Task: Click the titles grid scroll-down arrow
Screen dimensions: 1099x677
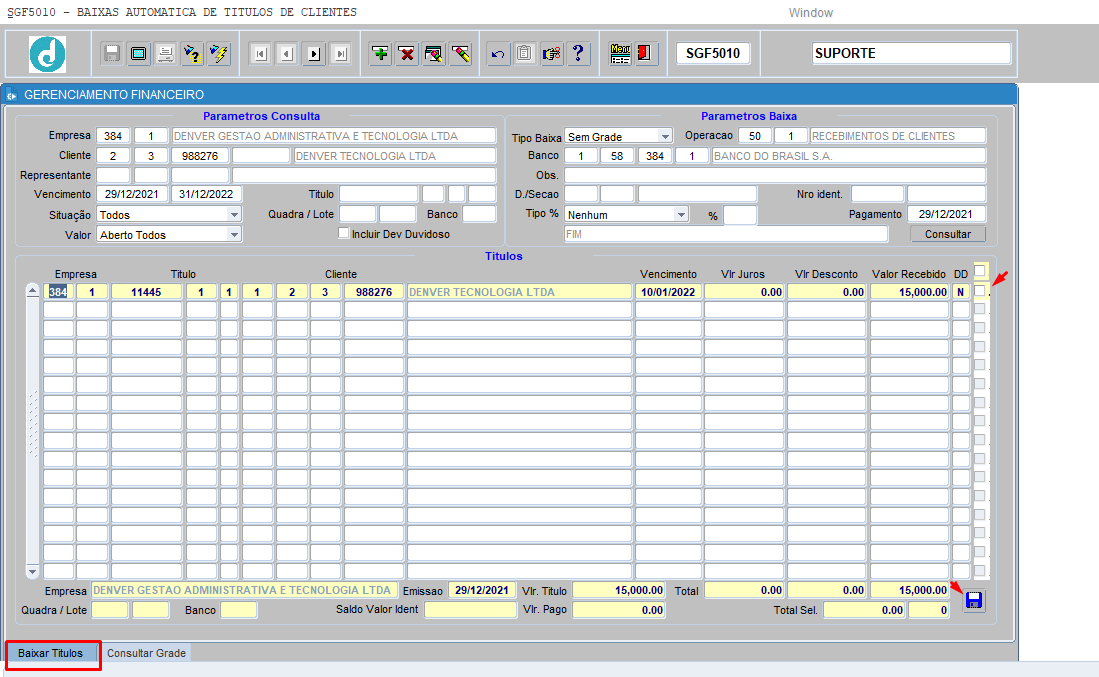Action: pyautogui.click(x=33, y=571)
